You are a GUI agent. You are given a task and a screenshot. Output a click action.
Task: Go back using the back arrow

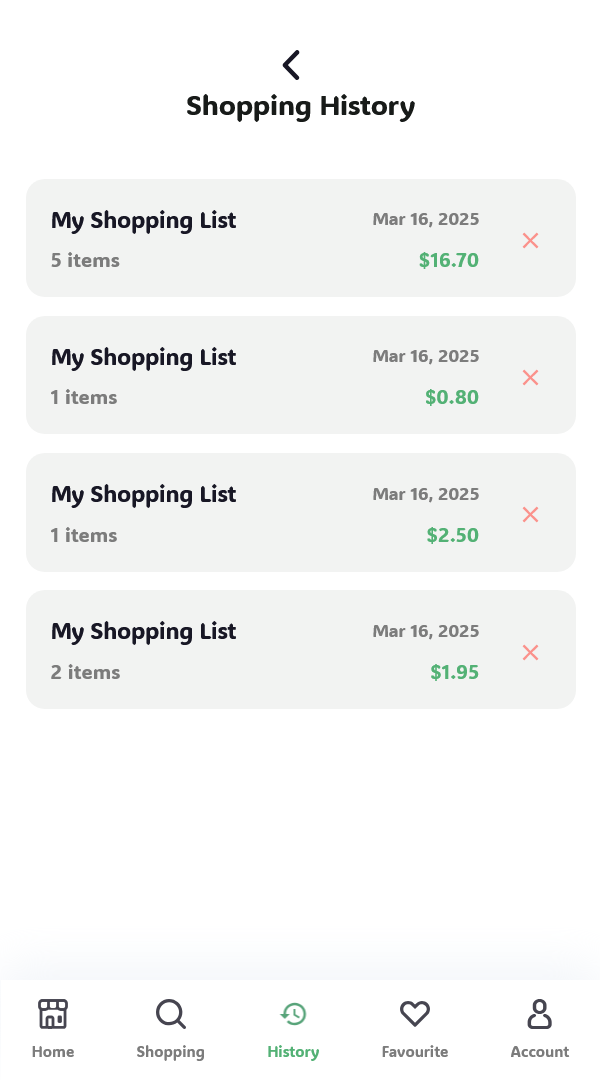point(291,65)
